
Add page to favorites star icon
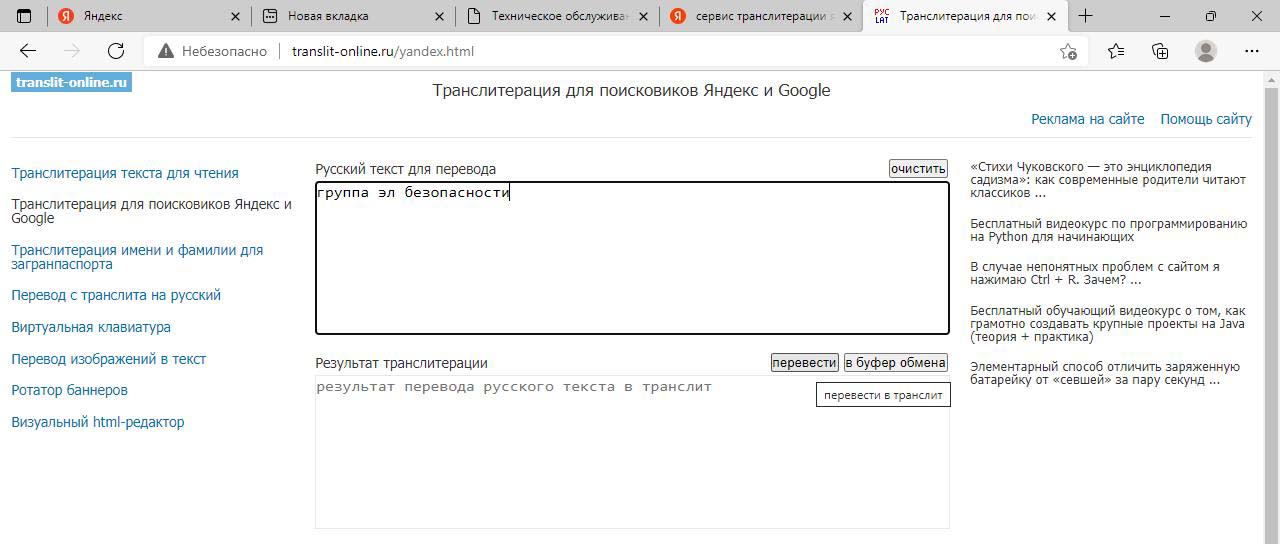[1068, 51]
